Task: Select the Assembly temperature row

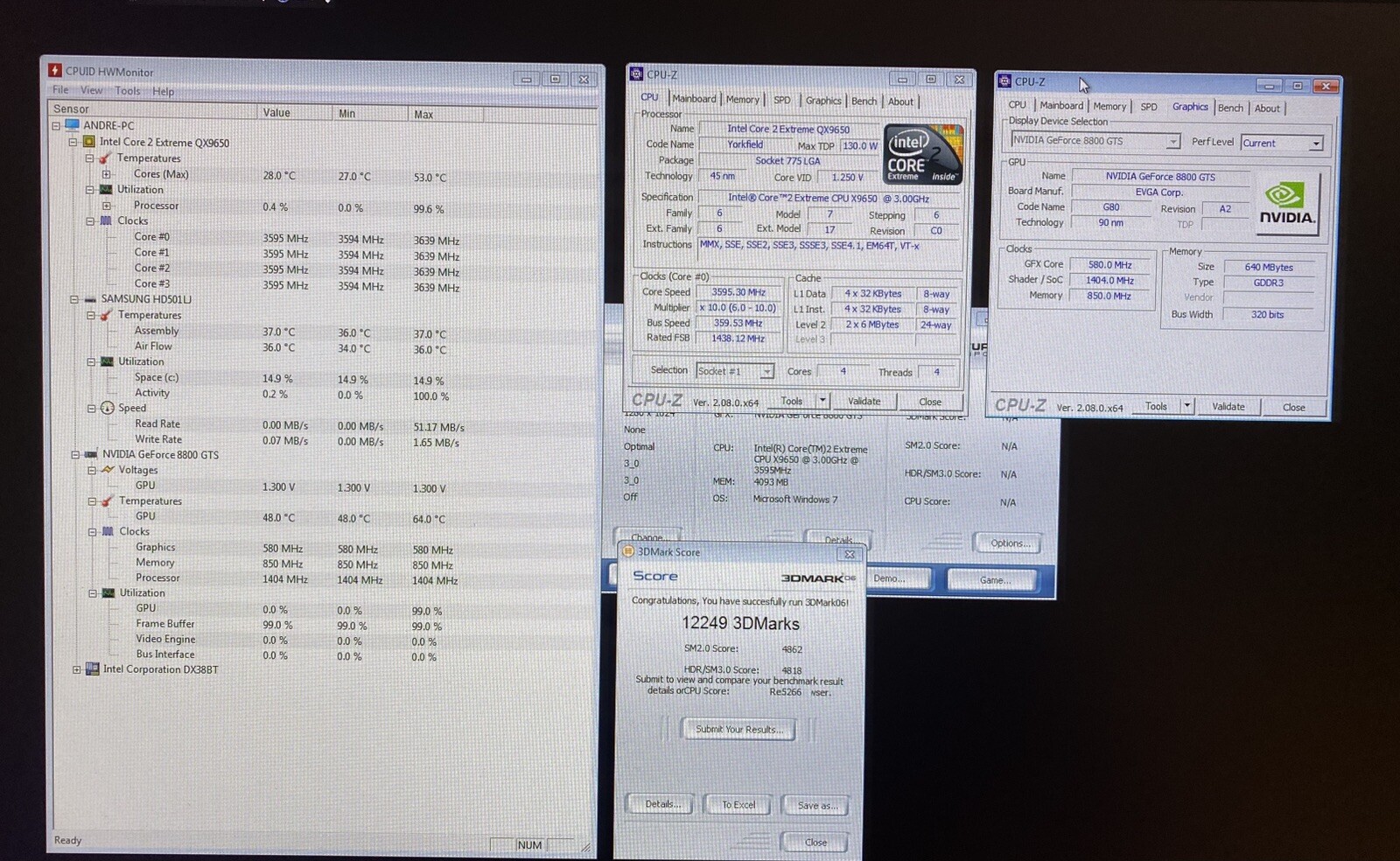Action: (x=324, y=332)
